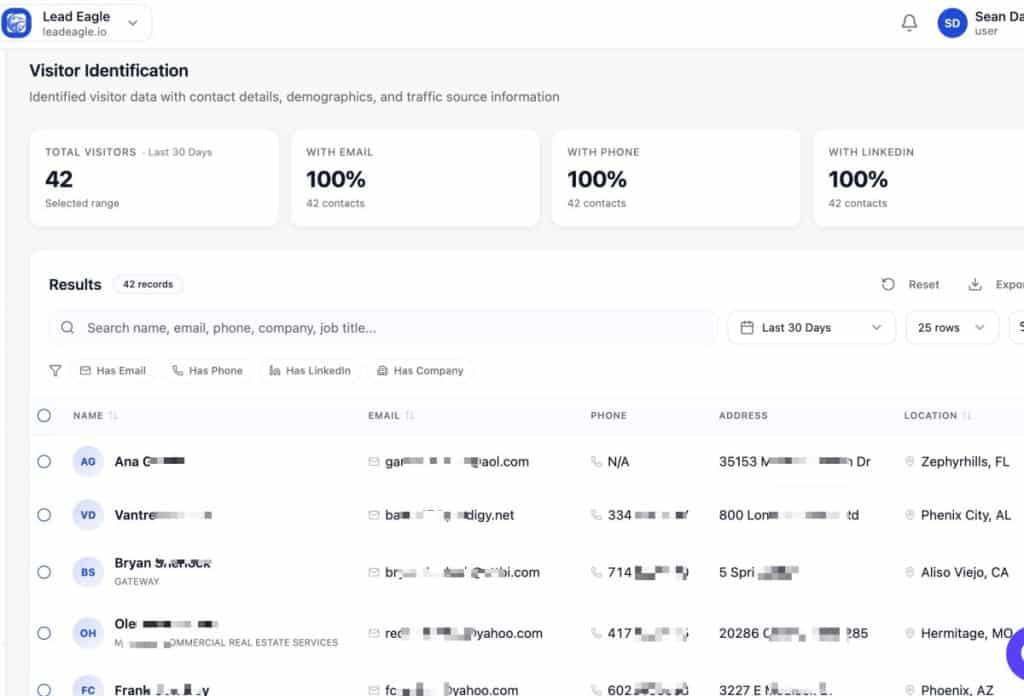Click the Aliso Viejo, CA location text
This screenshot has height=696, width=1024.
(x=965, y=573)
